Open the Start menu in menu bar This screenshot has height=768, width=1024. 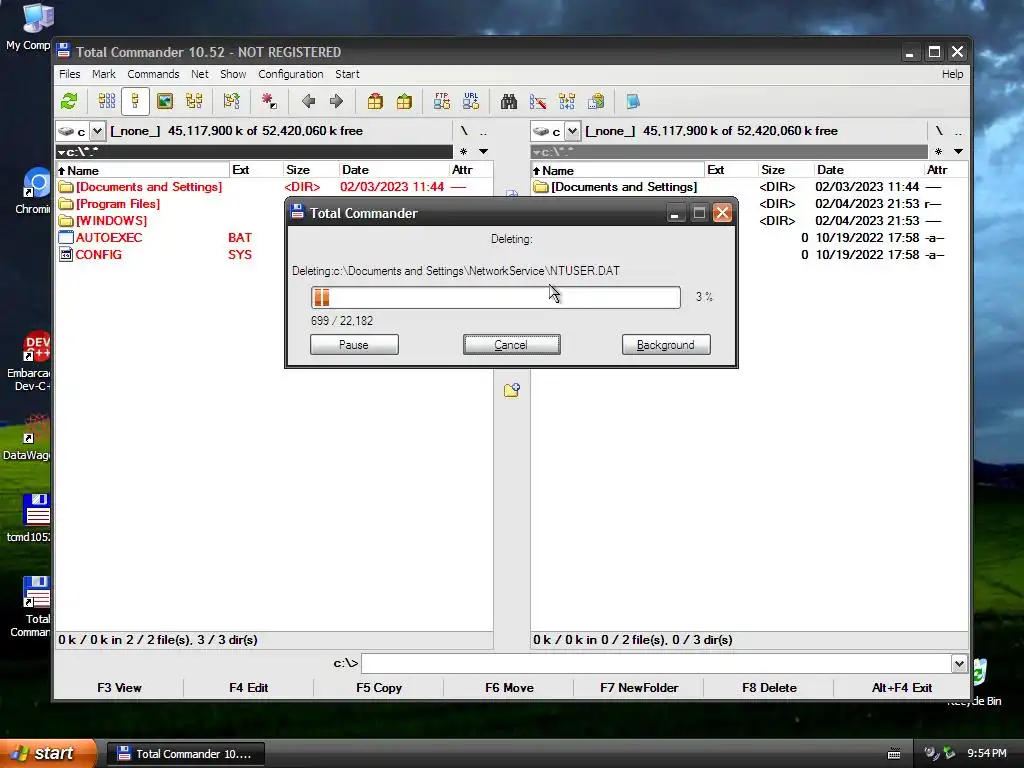pyautogui.click(x=347, y=74)
